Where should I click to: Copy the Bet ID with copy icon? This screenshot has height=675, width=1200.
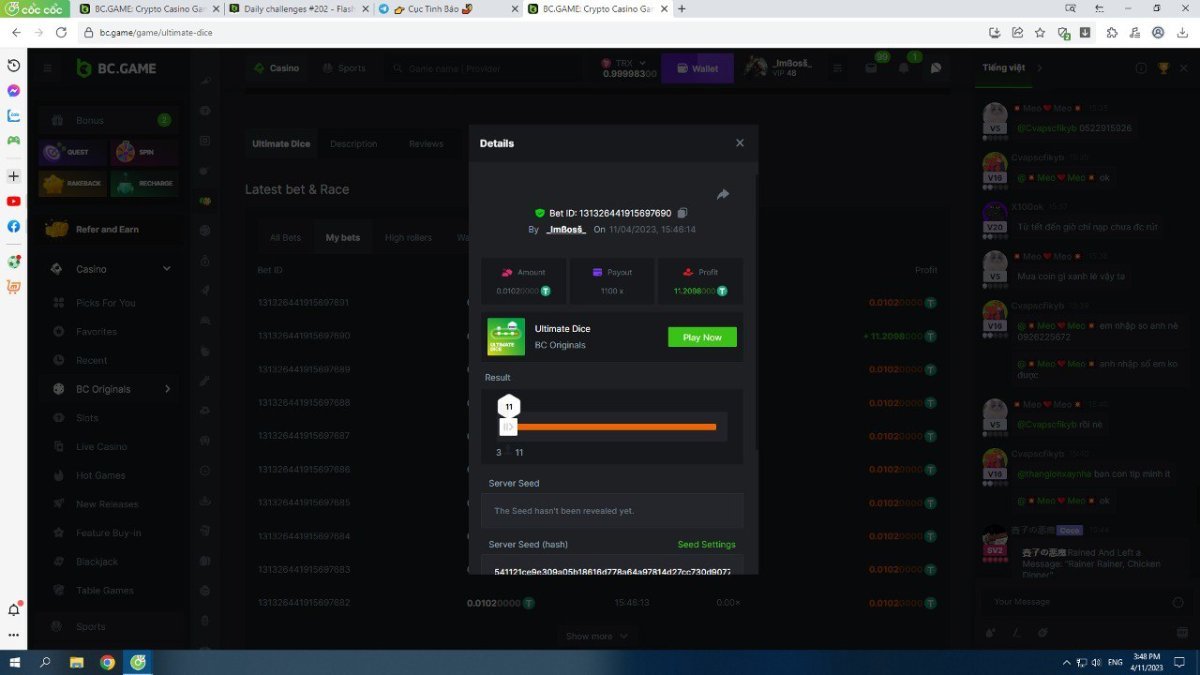tap(683, 213)
